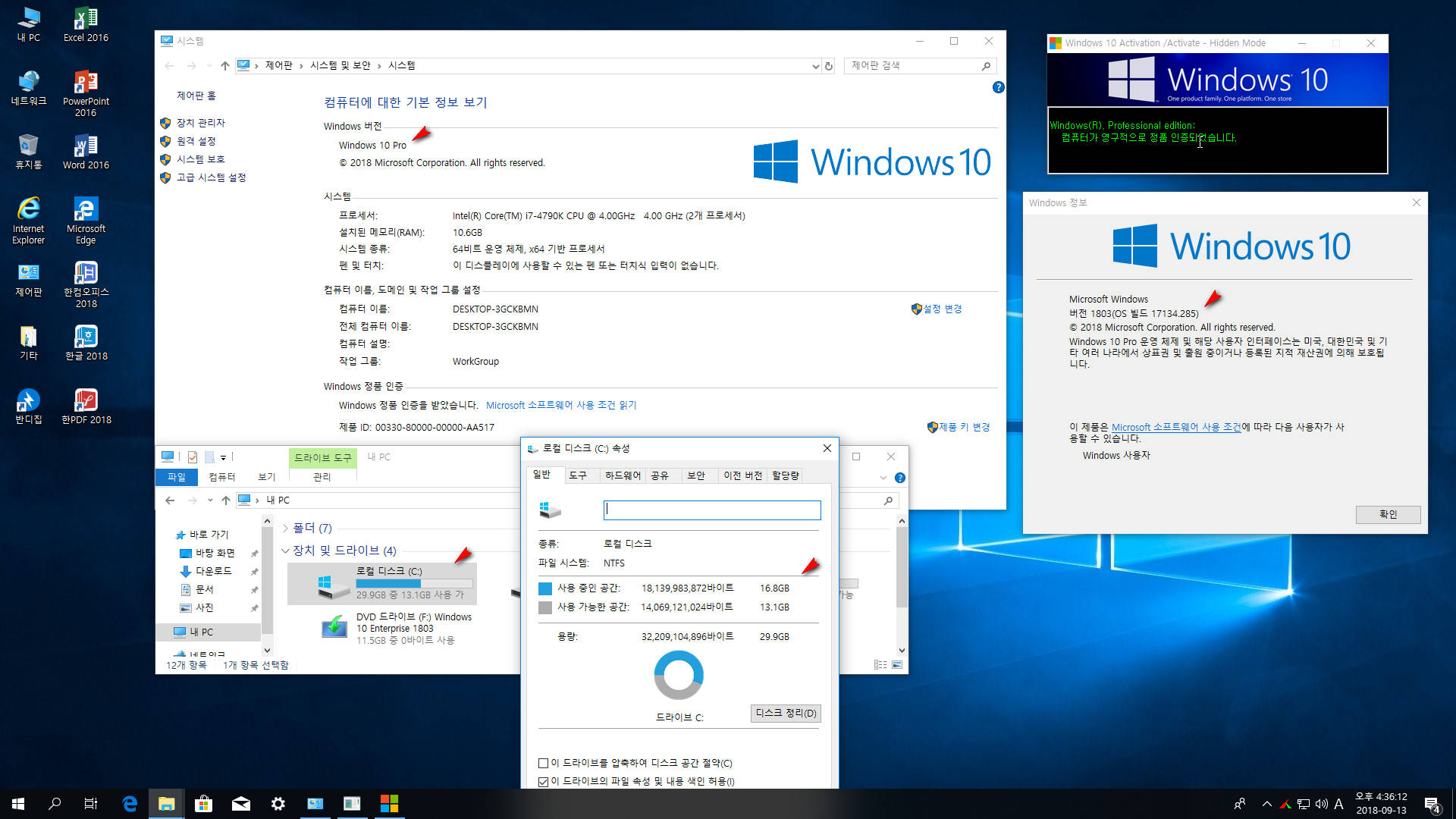Click Microsoft 소프트웨어 사용 조건 읽기 link
The image size is (1456, 819).
point(561,405)
